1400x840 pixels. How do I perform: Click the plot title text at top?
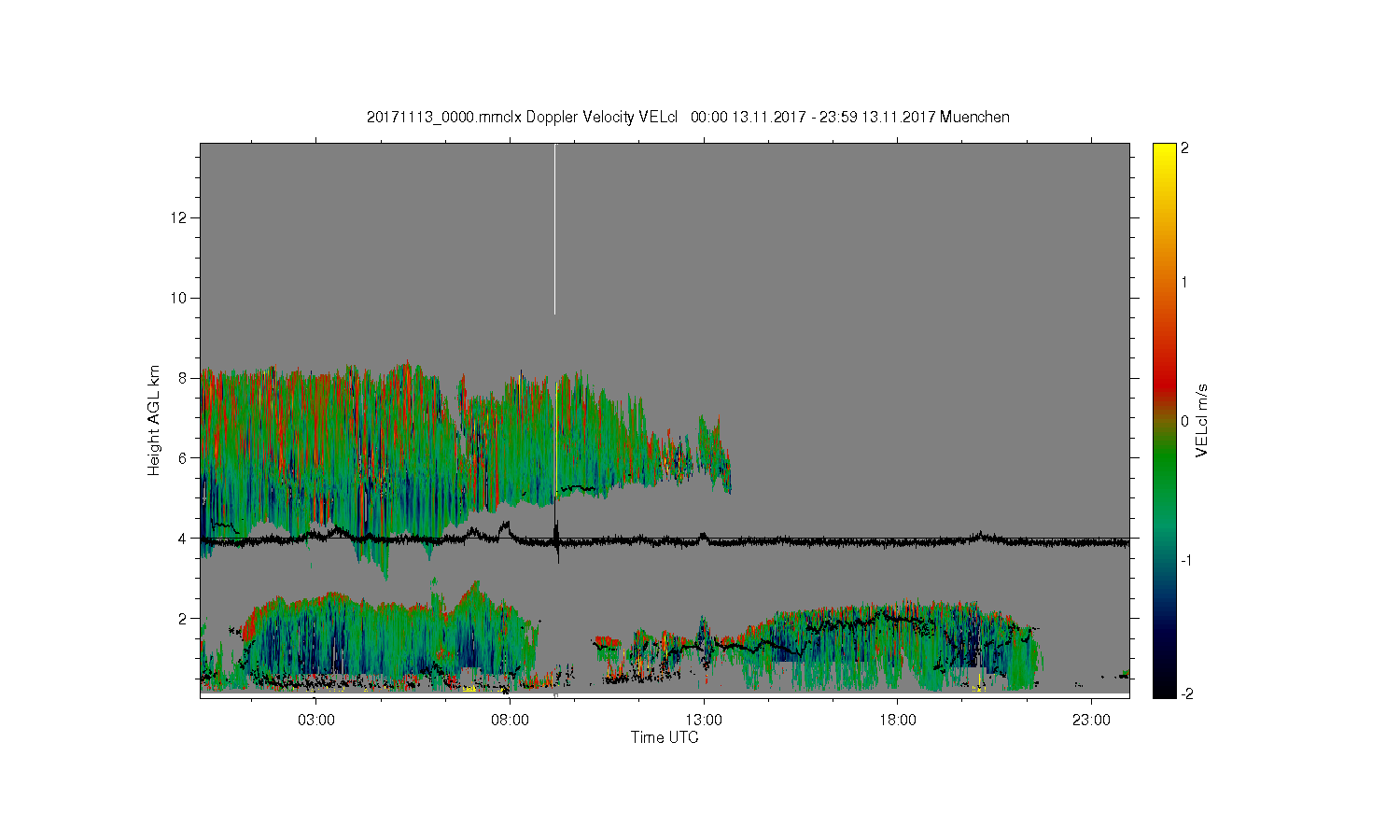pyautogui.click(x=688, y=117)
